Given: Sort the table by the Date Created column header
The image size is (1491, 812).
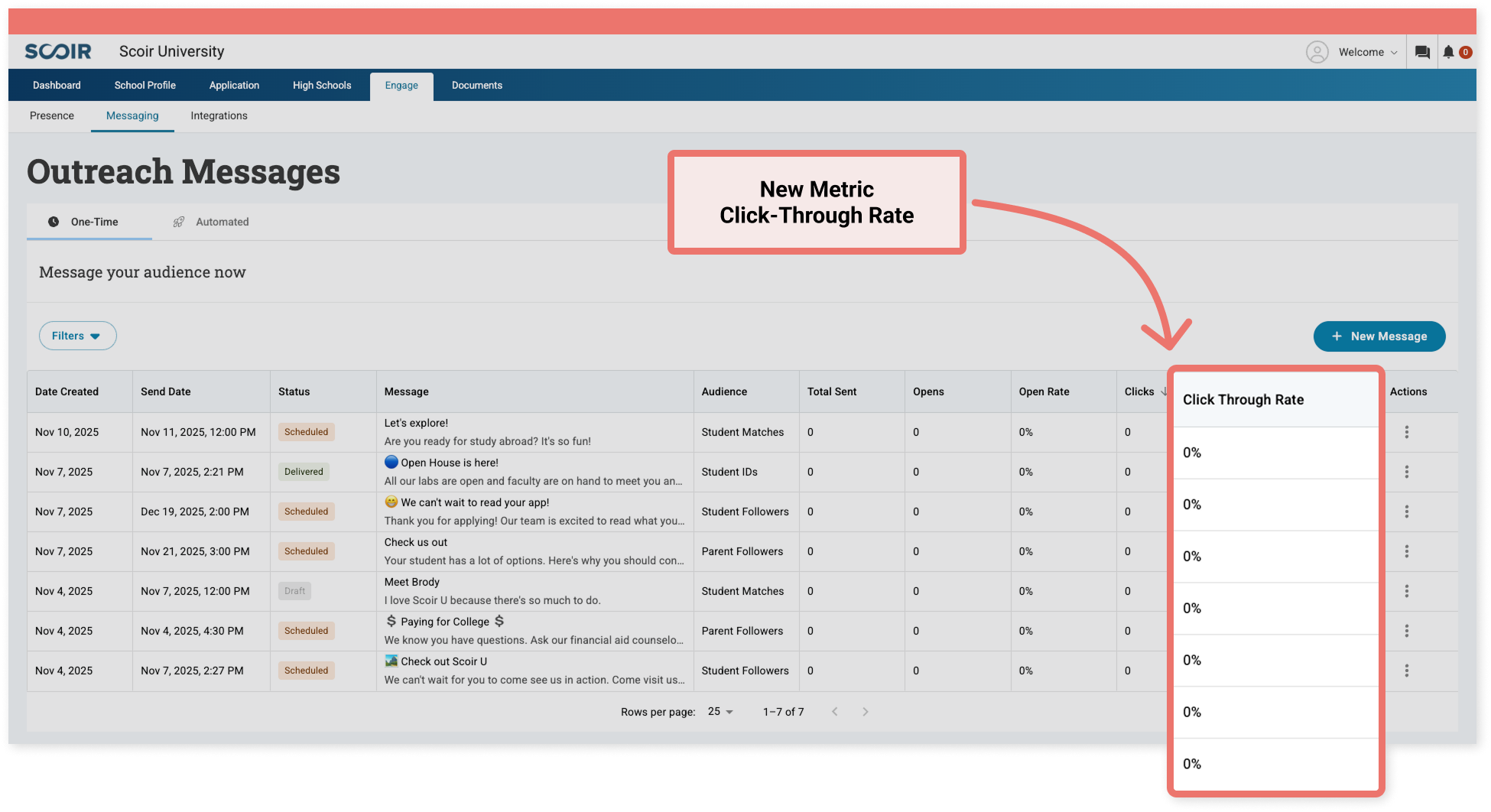Looking at the screenshot, I should (67, 391).
